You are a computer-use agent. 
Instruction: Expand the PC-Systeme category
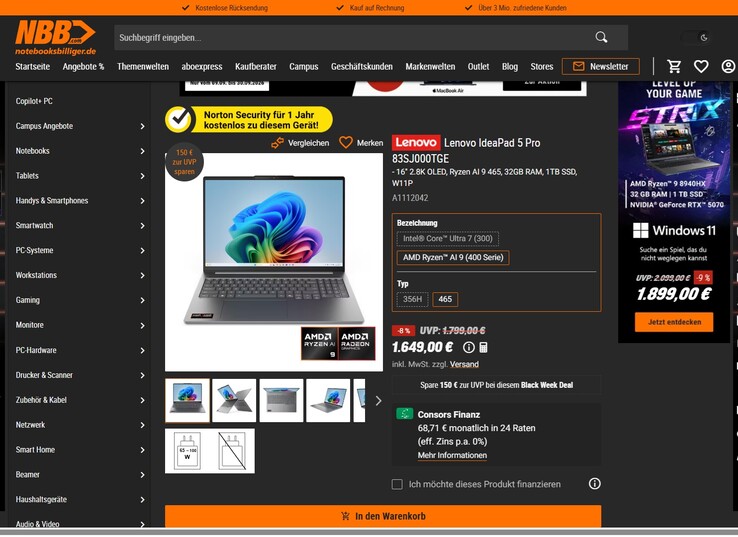142,250
